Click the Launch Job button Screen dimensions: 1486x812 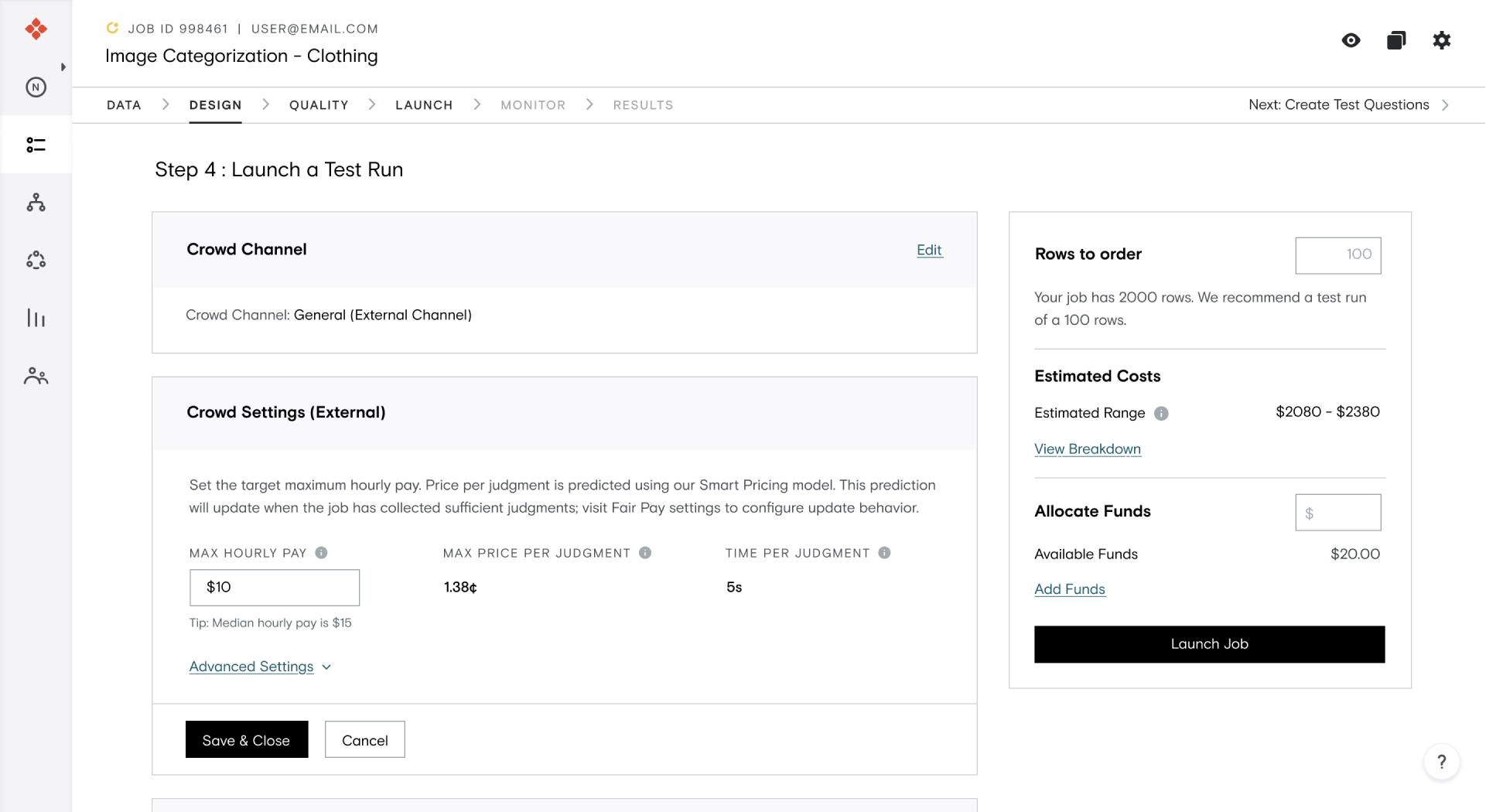[x=1210, y=644]
